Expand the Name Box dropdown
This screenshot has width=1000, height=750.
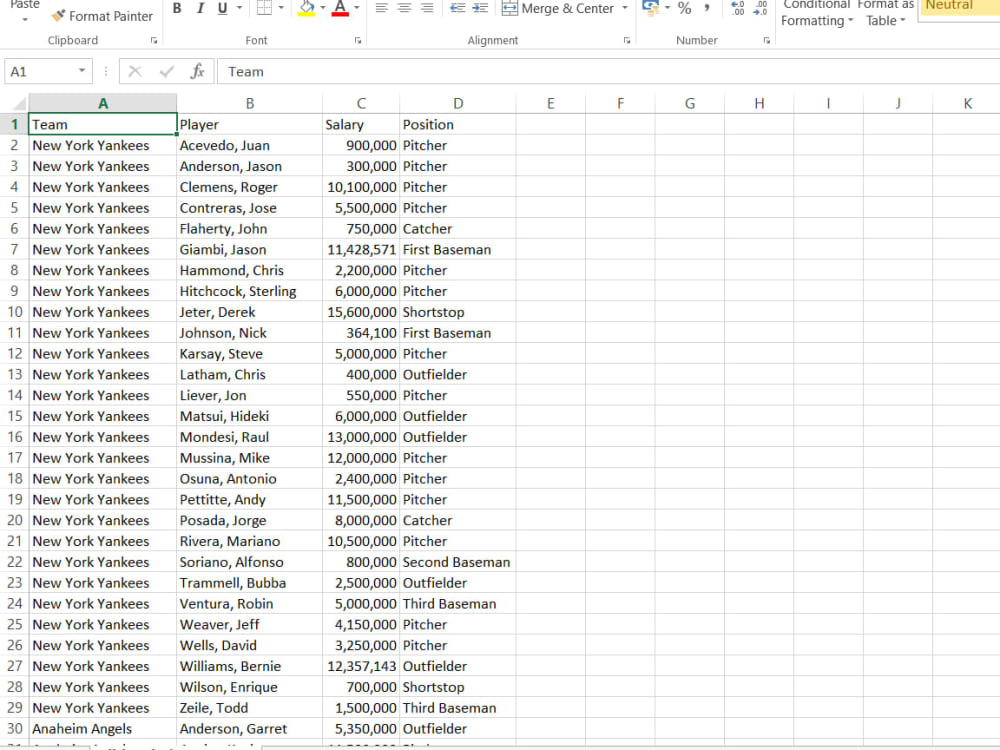coord(82,71)
